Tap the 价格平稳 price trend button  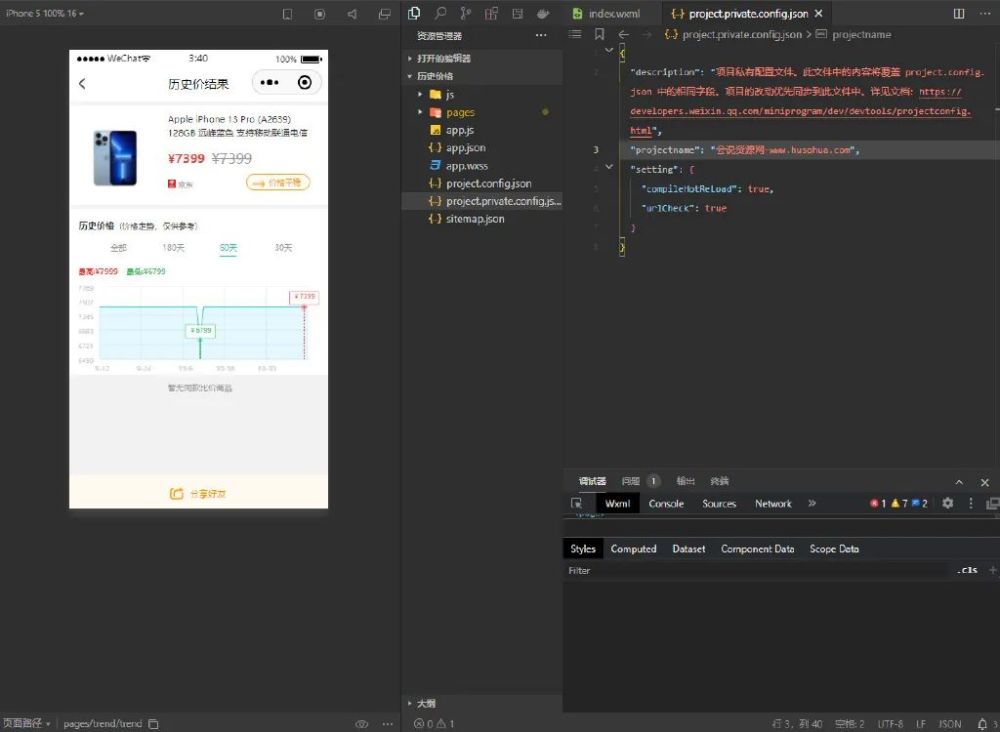(278, 182)
